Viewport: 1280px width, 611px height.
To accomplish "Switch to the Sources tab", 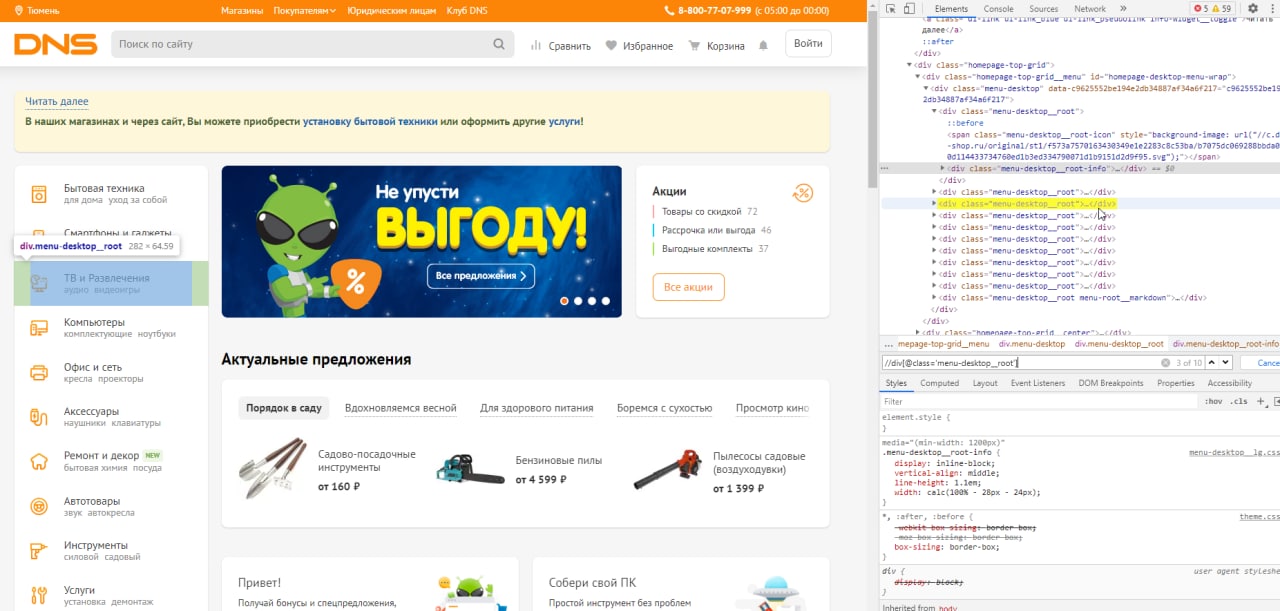I will pyautogui.click(x=1043, y=9).
